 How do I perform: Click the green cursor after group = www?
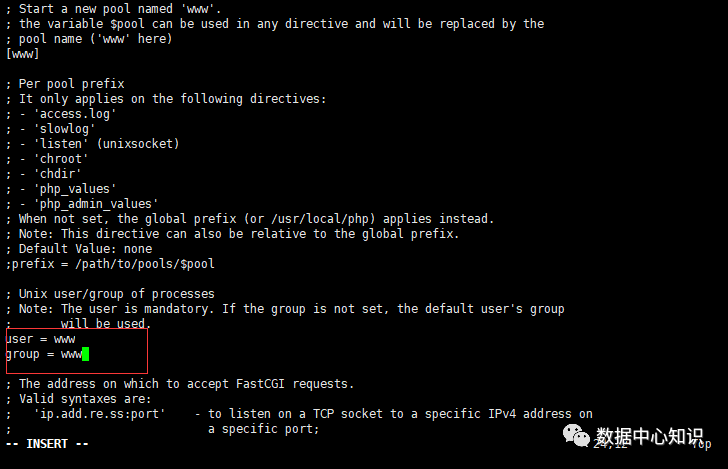click(x=86, y=354)
